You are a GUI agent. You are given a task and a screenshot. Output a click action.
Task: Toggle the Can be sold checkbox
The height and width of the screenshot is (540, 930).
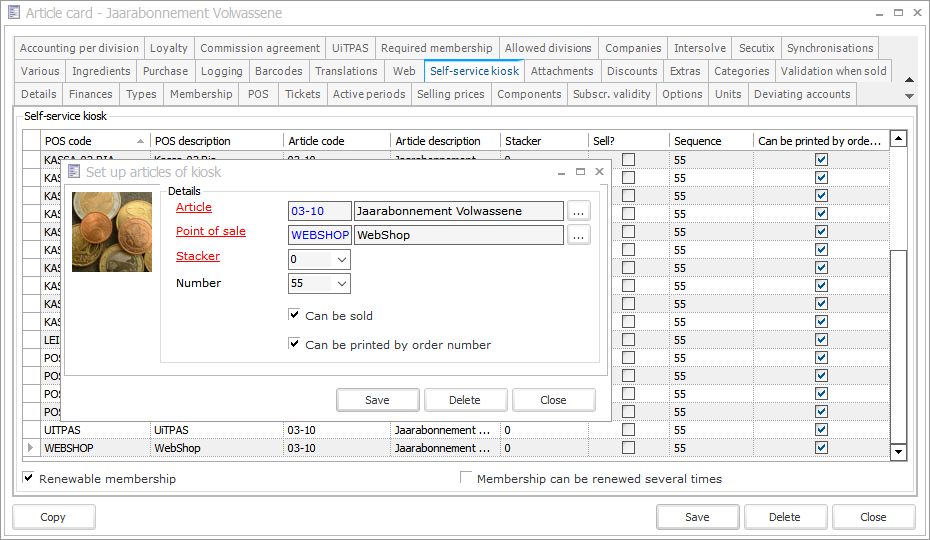(x=294, y=315)
